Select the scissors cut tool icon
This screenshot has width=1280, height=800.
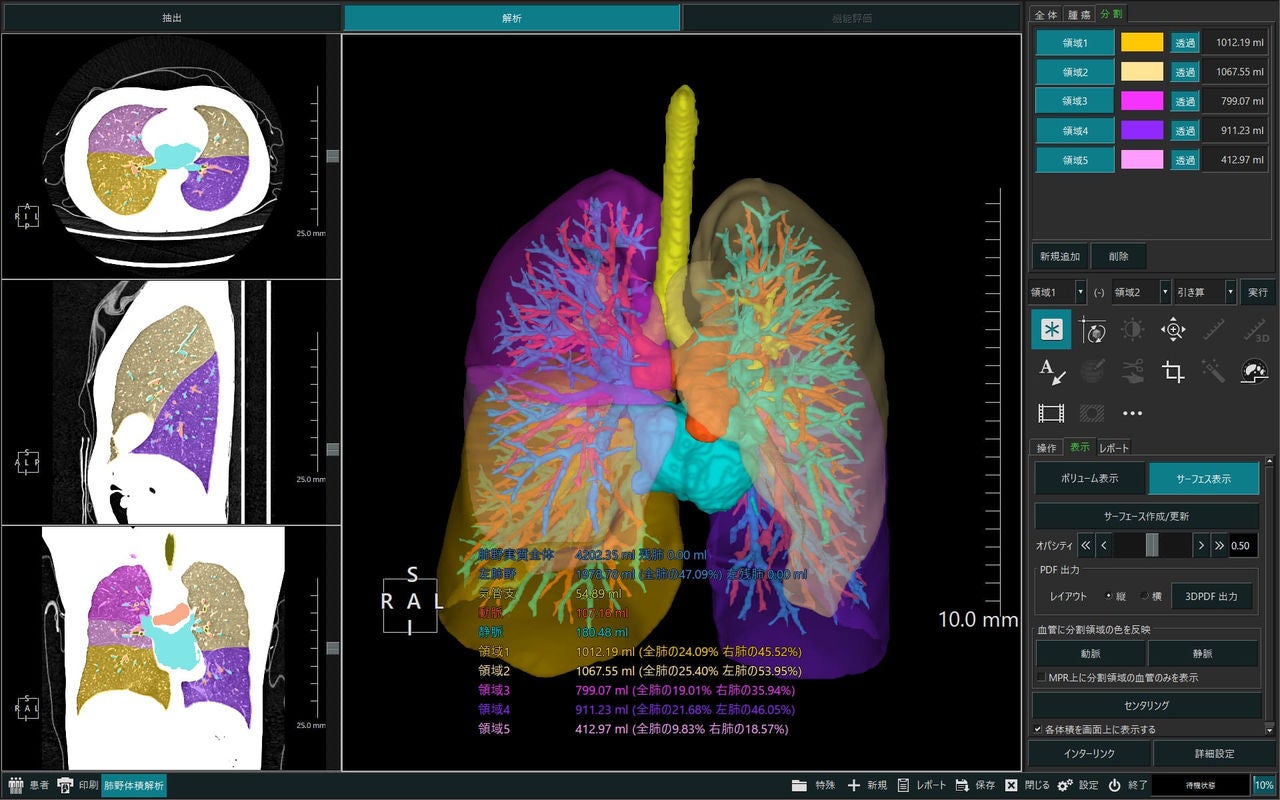click(1132, 371)
